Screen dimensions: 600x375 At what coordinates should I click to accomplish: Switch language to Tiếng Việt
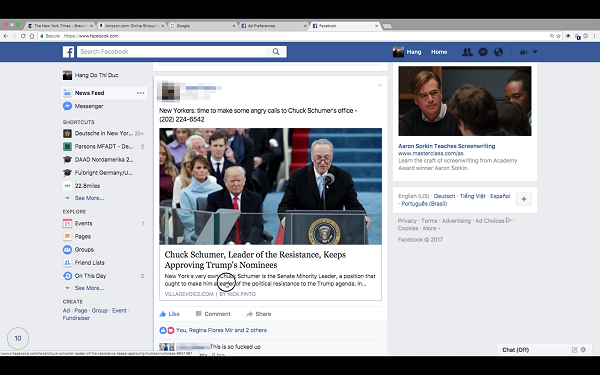click(x=473, y=196)
